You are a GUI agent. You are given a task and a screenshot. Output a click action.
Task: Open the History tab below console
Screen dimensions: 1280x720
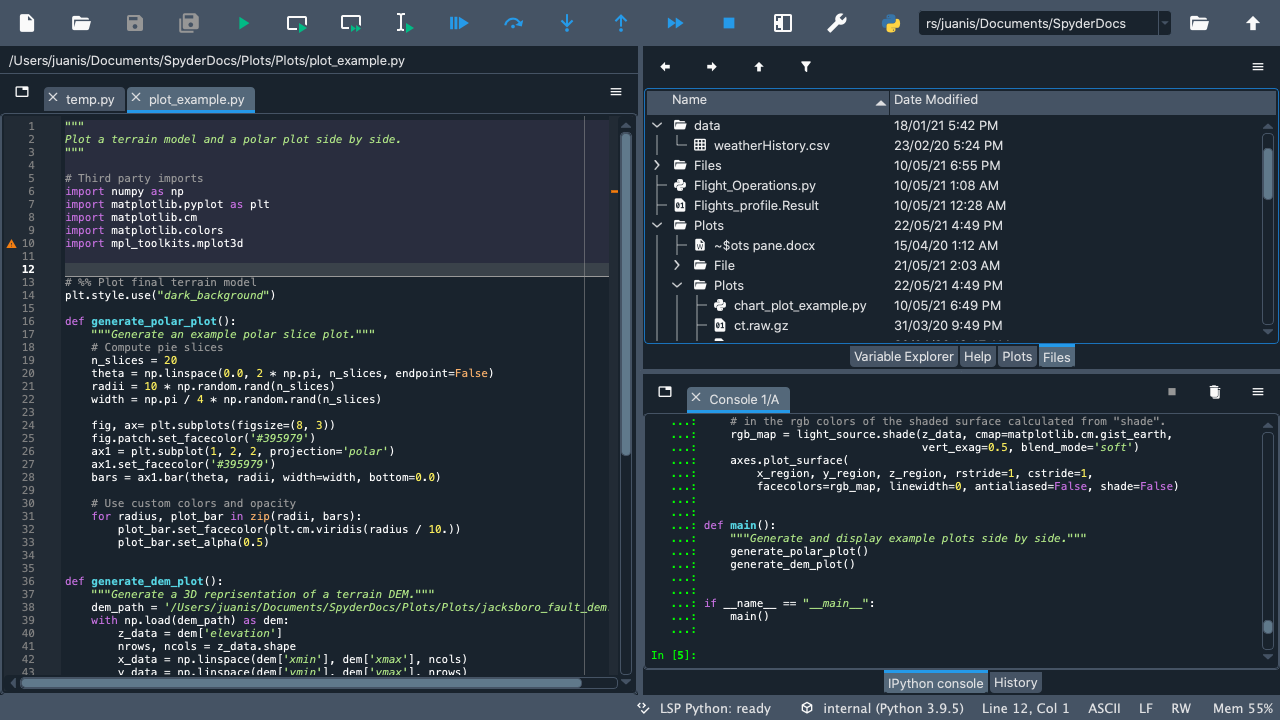(x=1015, y=683)
